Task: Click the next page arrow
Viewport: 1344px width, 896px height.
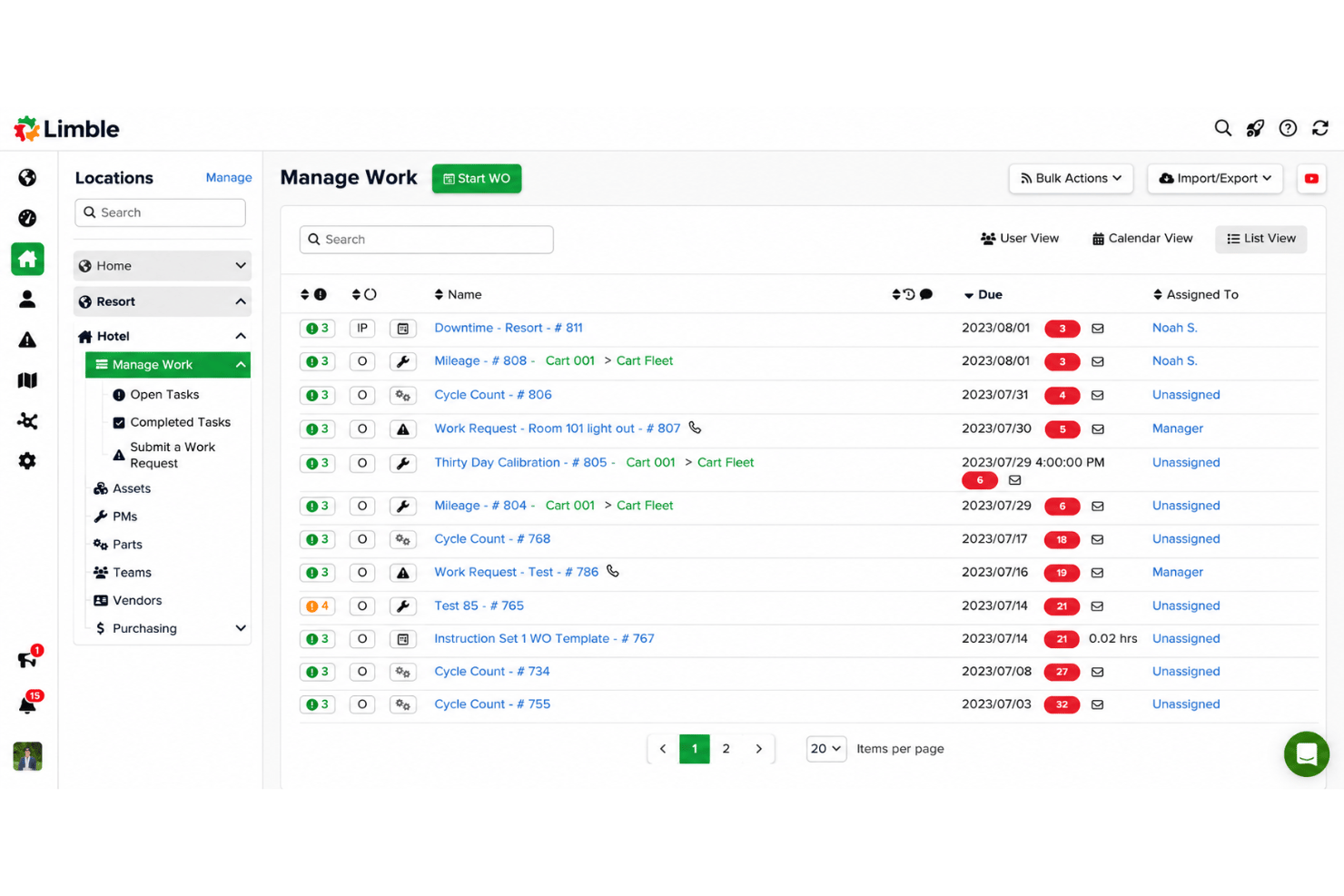Action: (759, 749)
